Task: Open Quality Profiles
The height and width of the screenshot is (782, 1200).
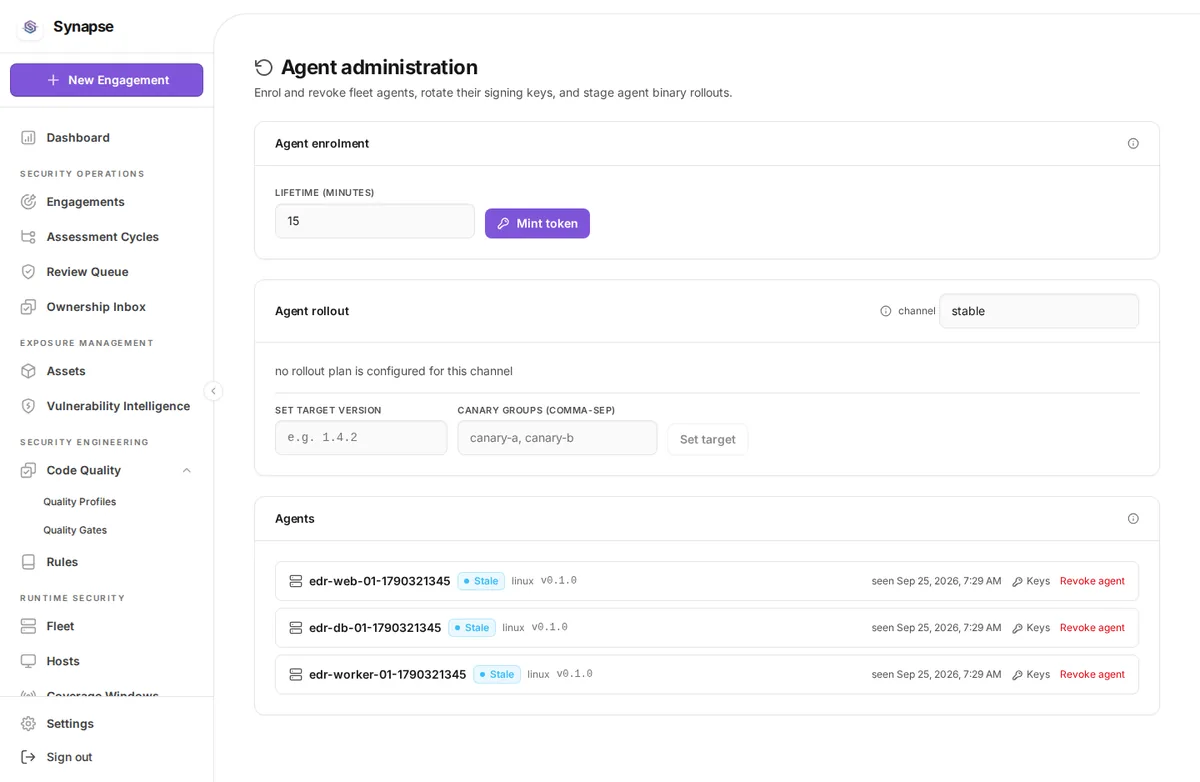Action: coord(79,501)
